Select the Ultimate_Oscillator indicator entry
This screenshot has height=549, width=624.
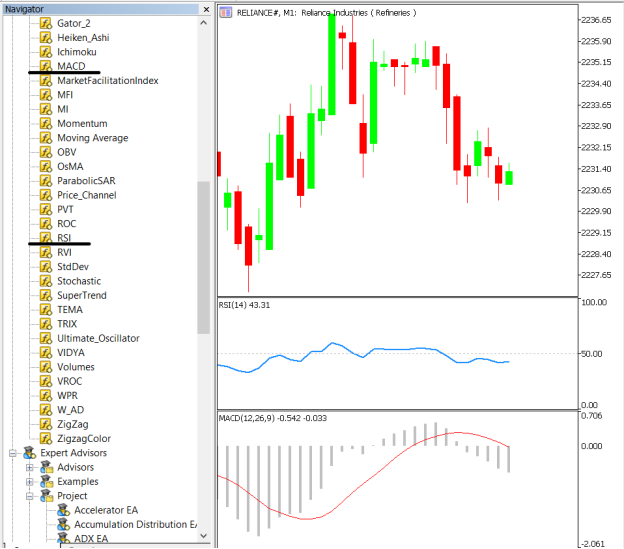98,339
